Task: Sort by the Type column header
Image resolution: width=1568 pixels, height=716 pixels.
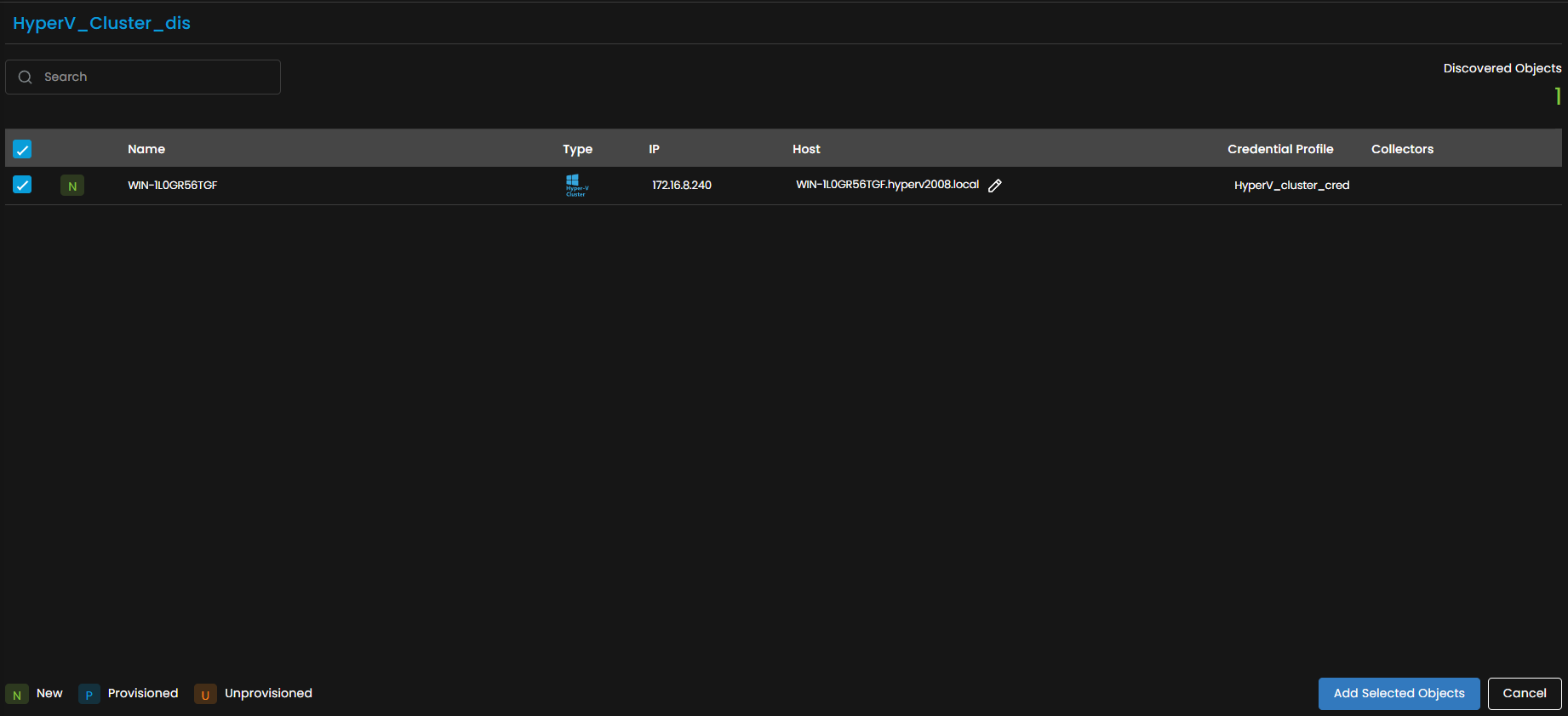Action: [x=577, y=149]
